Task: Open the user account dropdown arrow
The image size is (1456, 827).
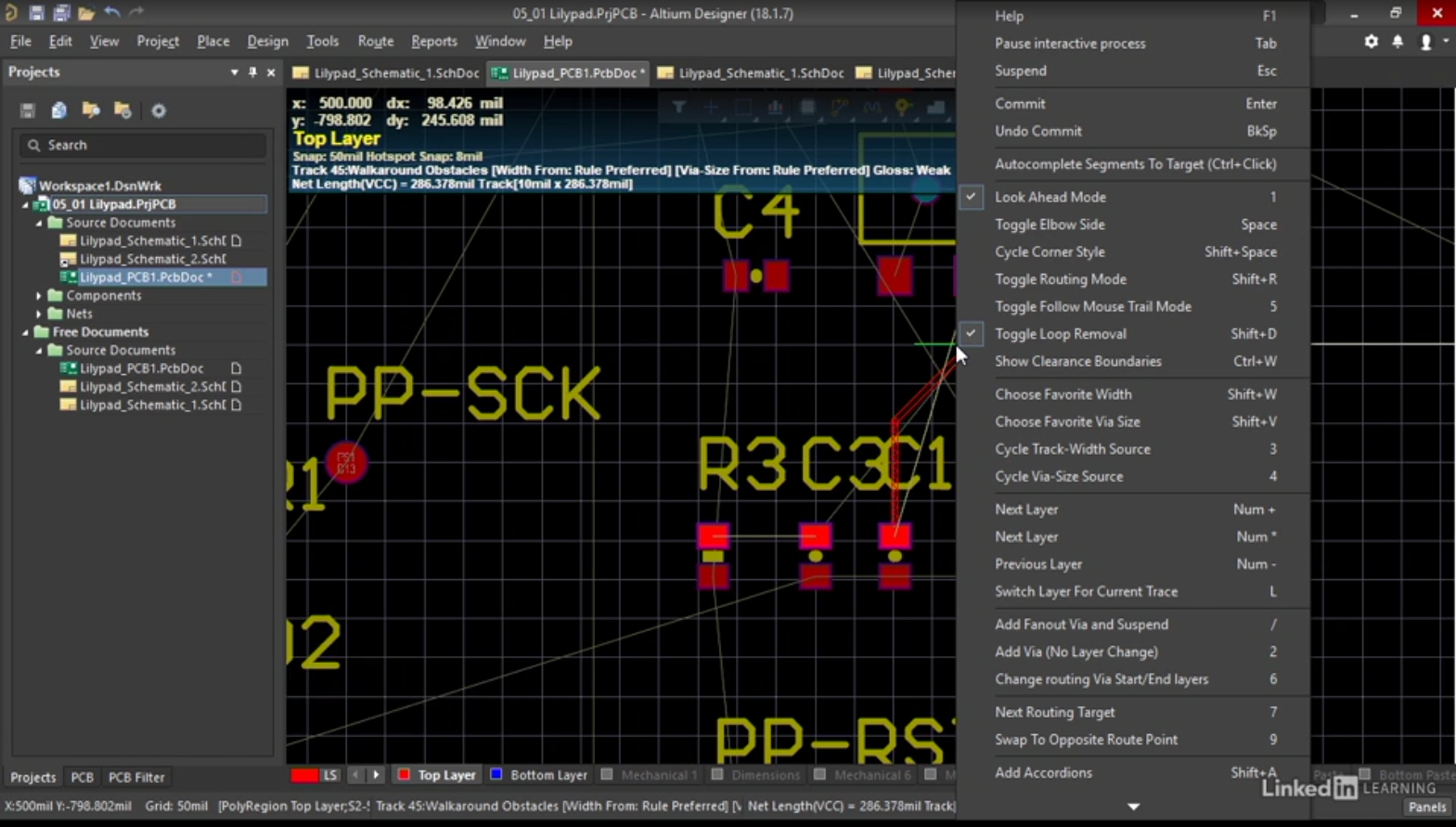Action: tap(1446, 42)
